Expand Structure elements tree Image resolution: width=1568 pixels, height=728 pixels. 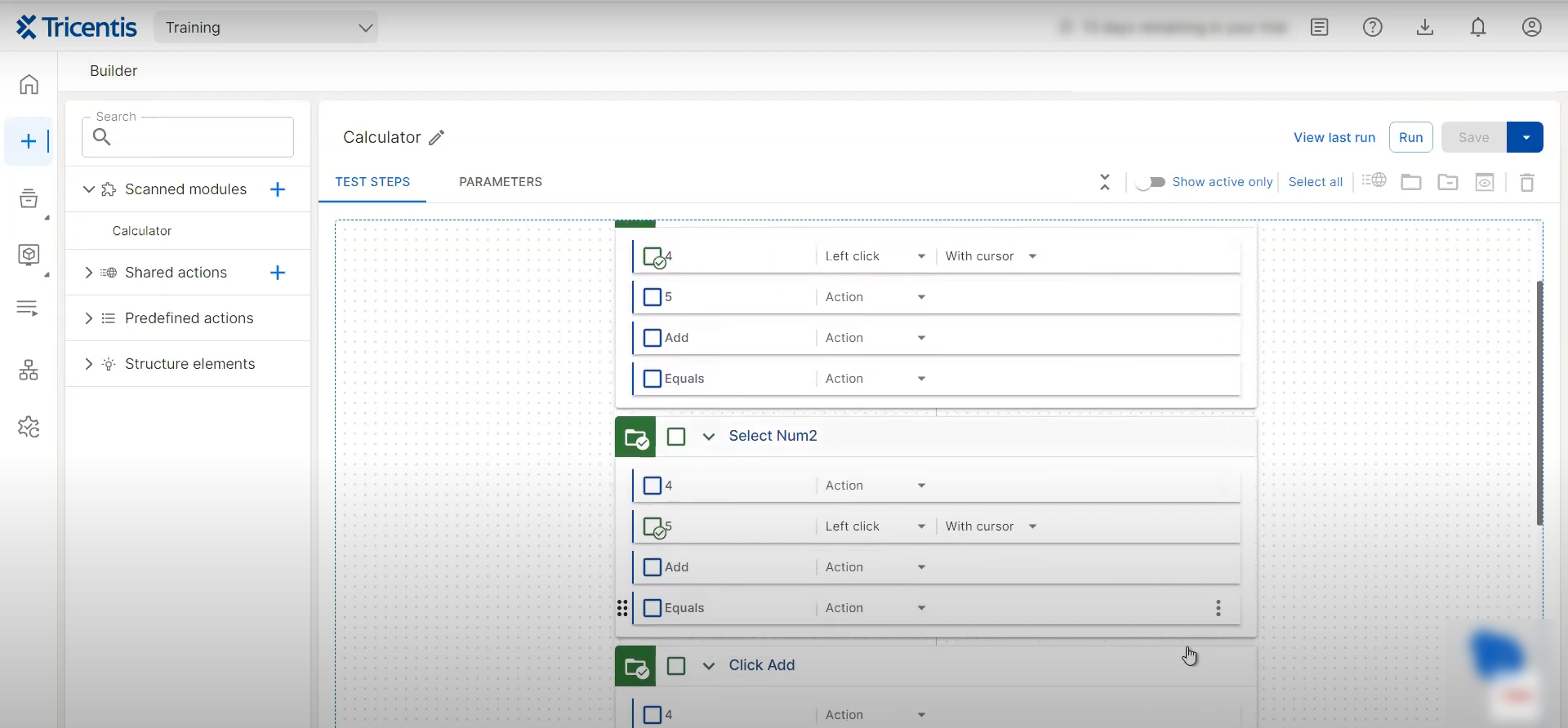tap(88, 364)
